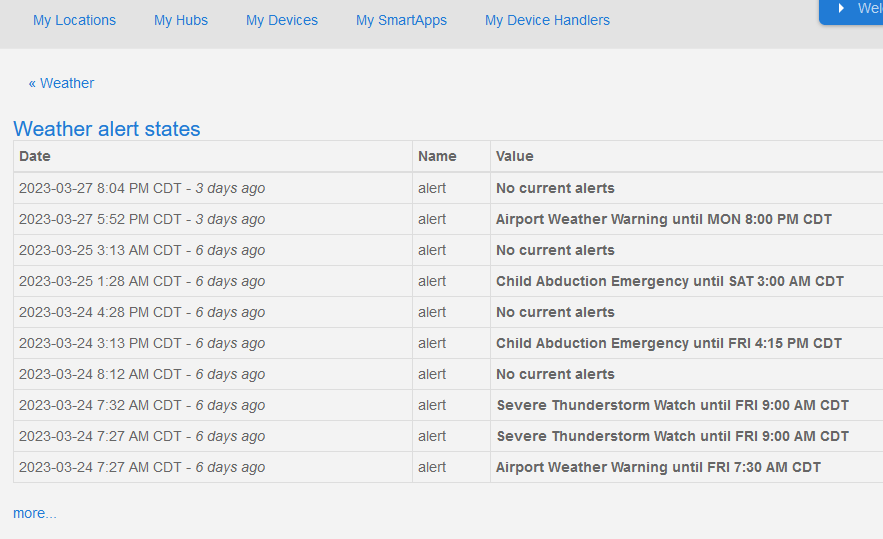Click the more... link below the table
Viewport: 883px width, 539px height.
click(x=35, y=513)
